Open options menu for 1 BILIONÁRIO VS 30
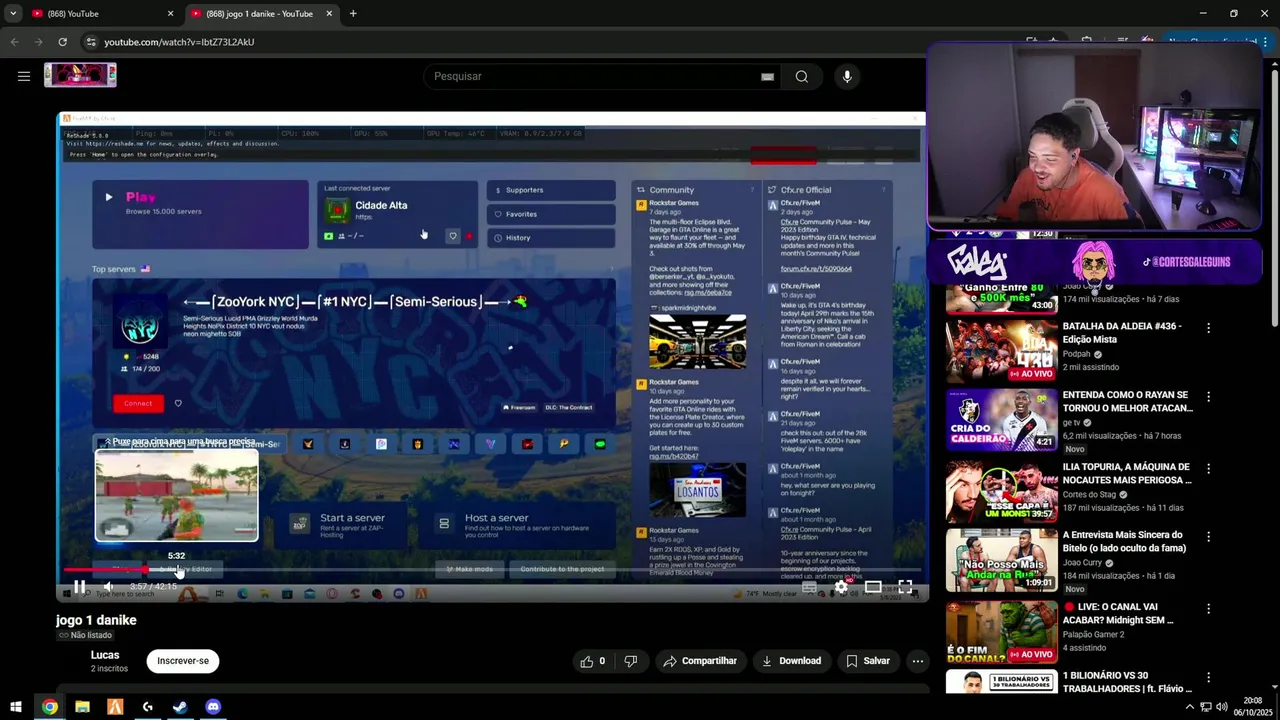The image size is (1280, 720). point(1208,677)
